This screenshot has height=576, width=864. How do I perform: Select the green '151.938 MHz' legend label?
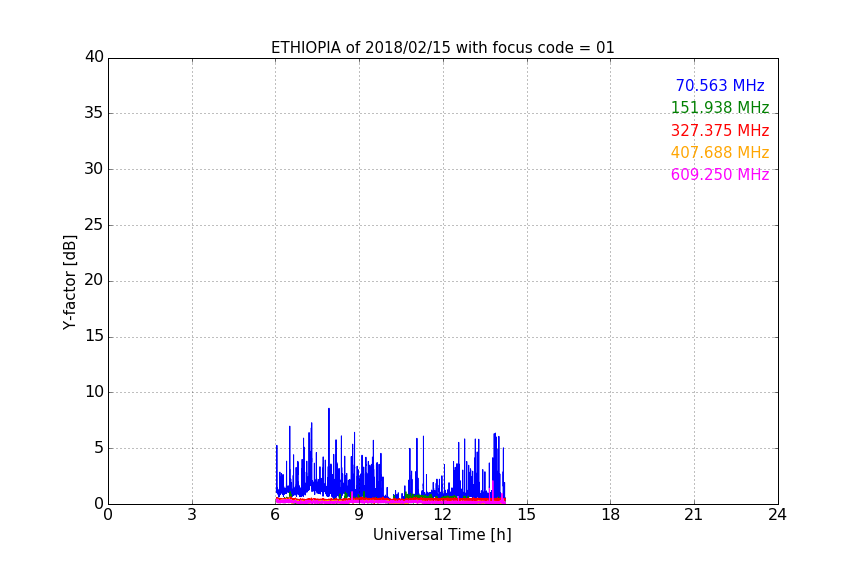720,107
